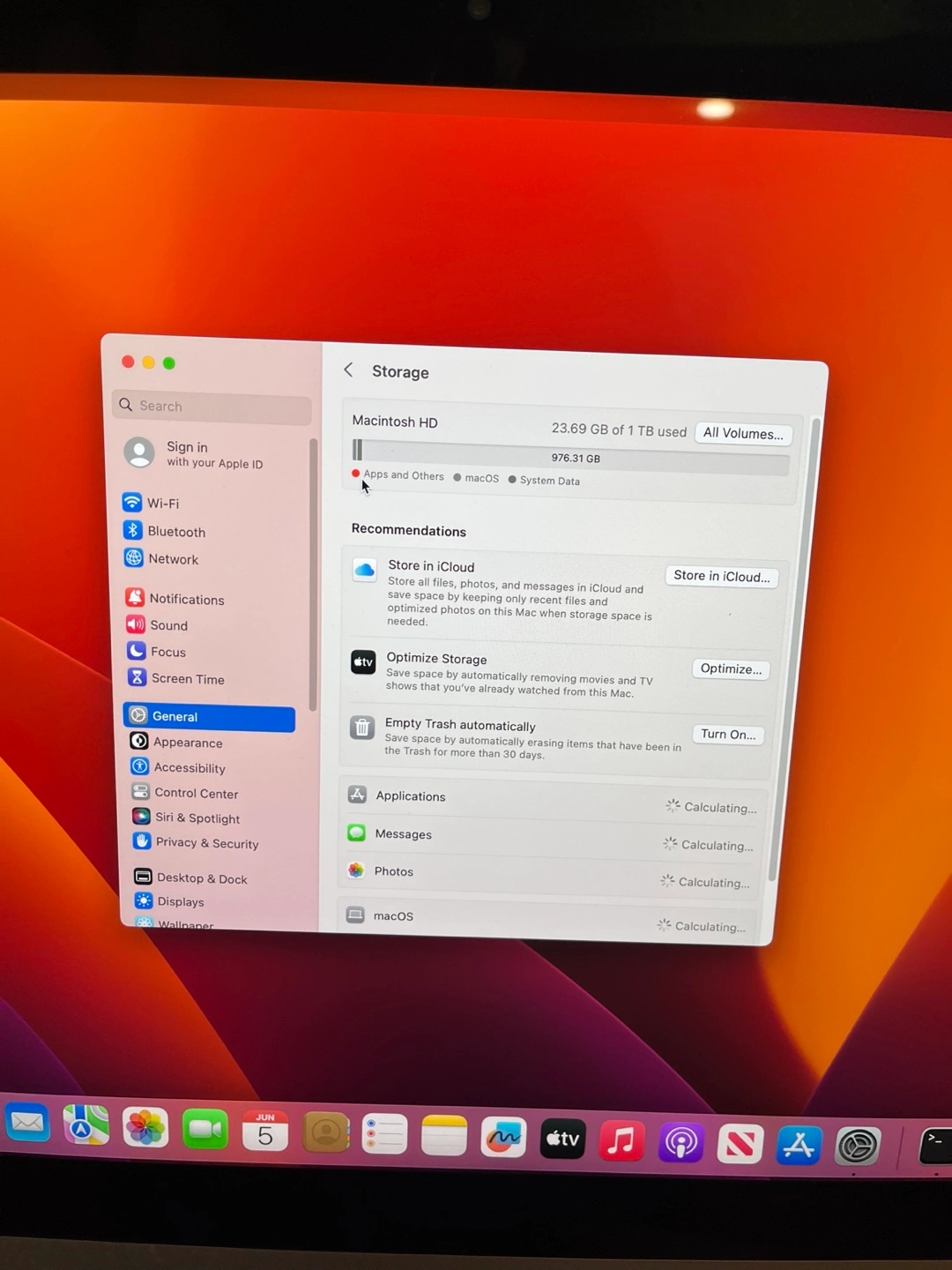The width and height of the screenshot is (952, 1270).
Task: Open Reminders from the Dock
Action: [385, 1135]
